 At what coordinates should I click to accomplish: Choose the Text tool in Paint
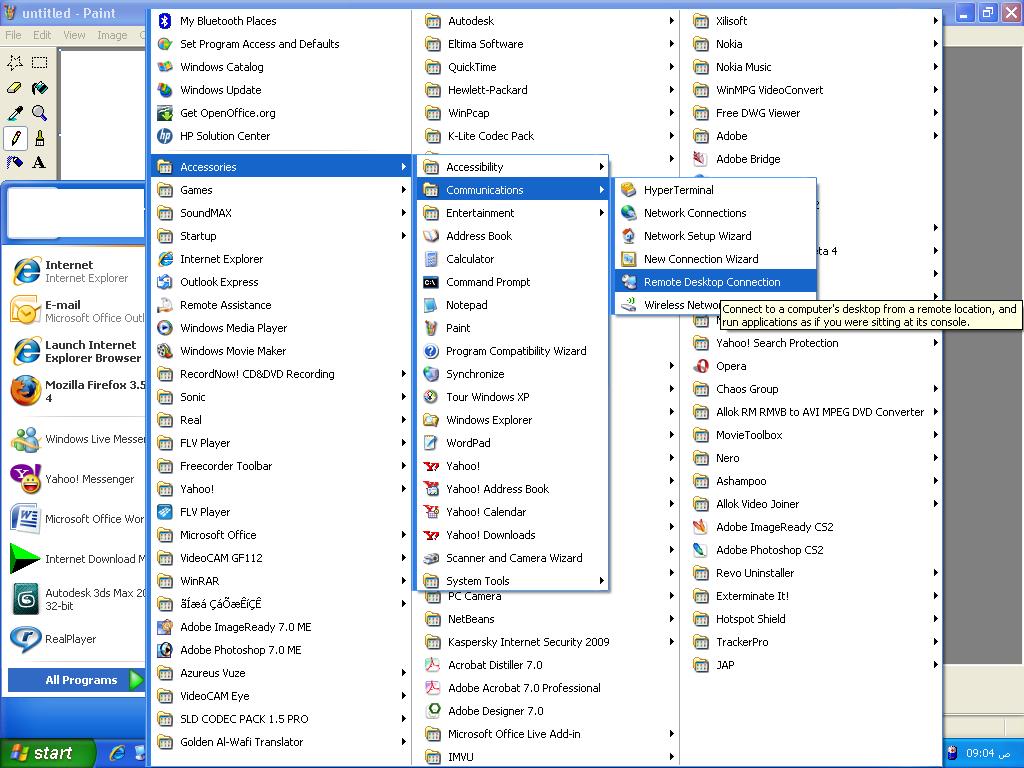(x=40, y=163)
